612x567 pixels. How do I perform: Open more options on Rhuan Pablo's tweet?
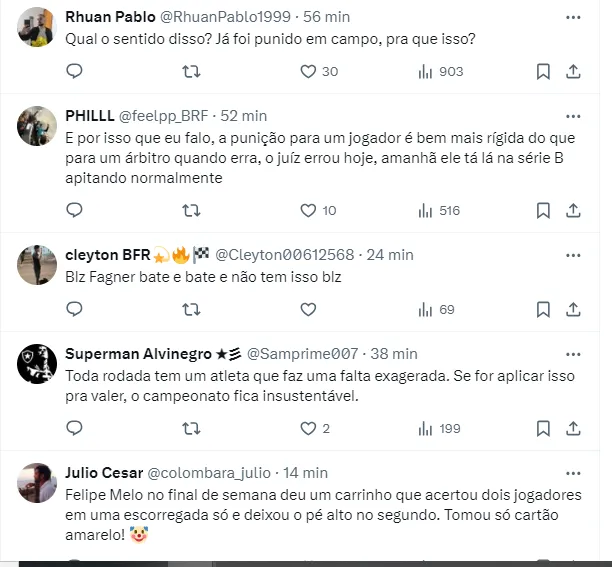pyautogui.click(x=573, y=17)
